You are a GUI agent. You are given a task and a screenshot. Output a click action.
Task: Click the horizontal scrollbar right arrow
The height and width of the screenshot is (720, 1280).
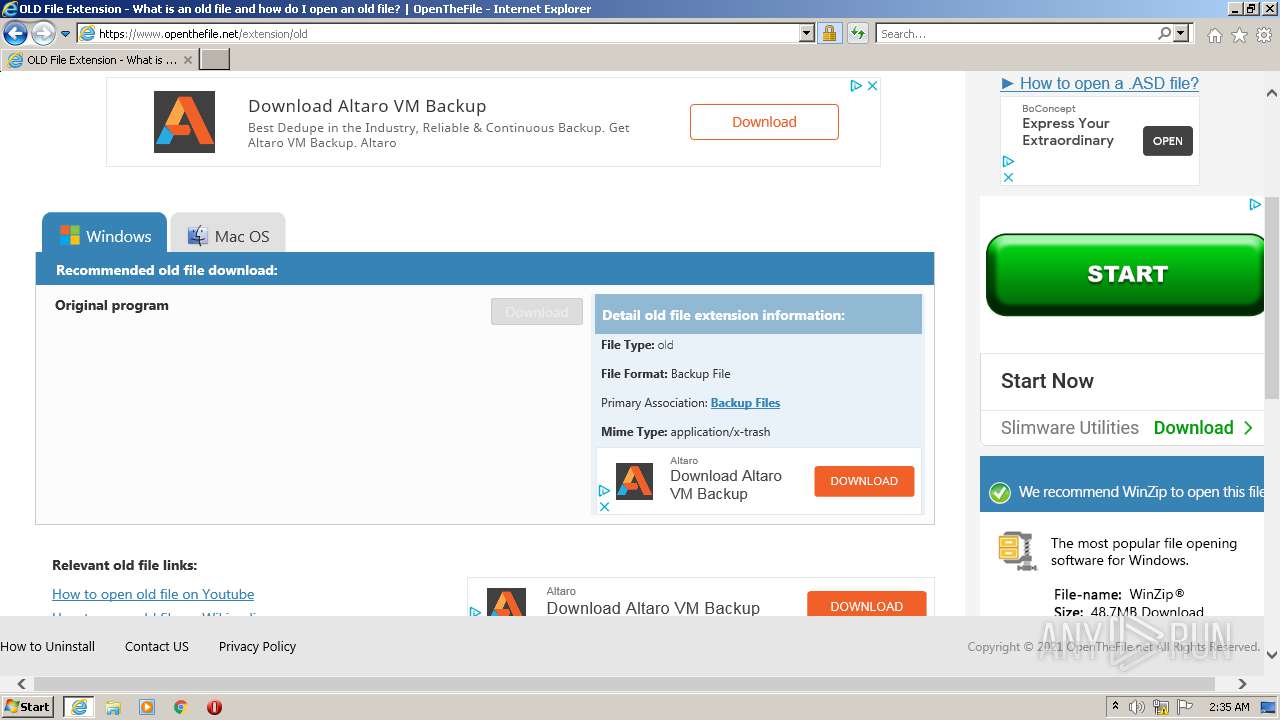[x=1242, y=684]
